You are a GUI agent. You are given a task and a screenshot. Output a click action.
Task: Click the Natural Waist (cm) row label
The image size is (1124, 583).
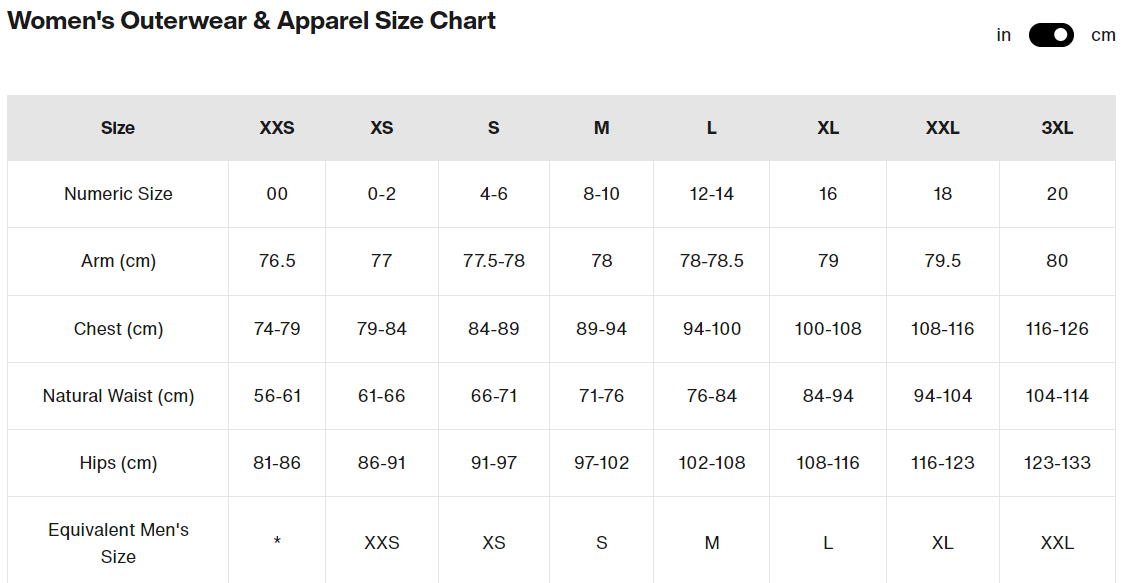118,396
